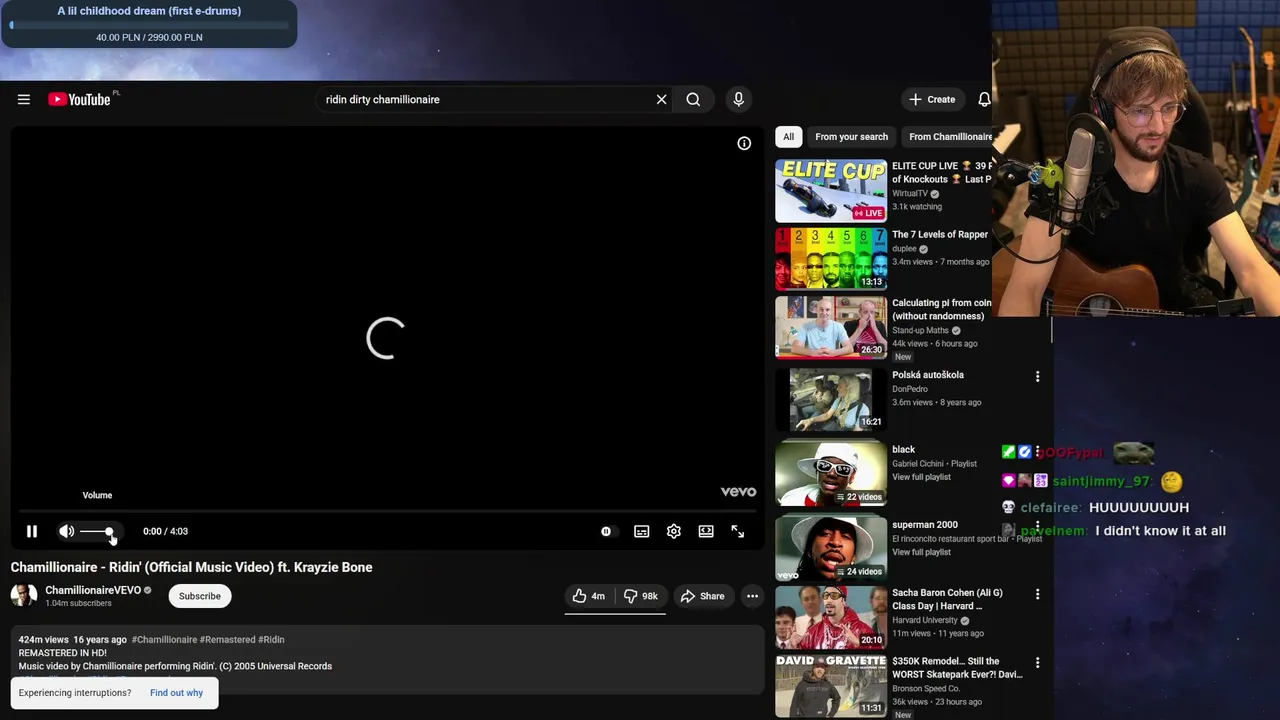Open superman 2000 playlist thumbnail

coord(831,549)
